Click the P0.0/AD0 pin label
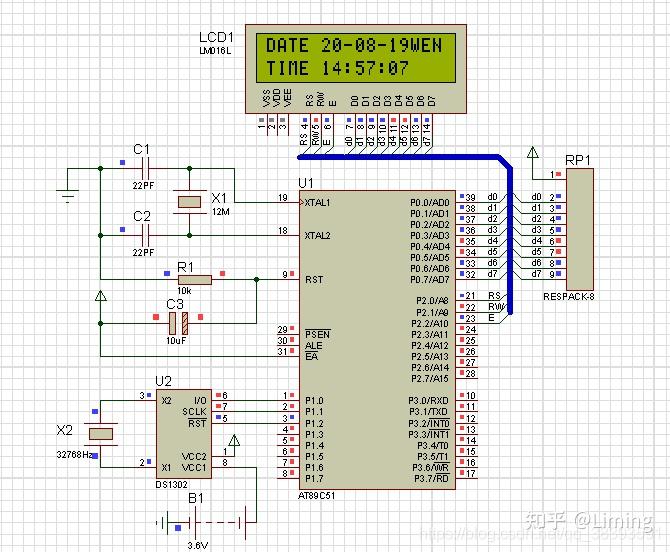 (x=430, y=203)
